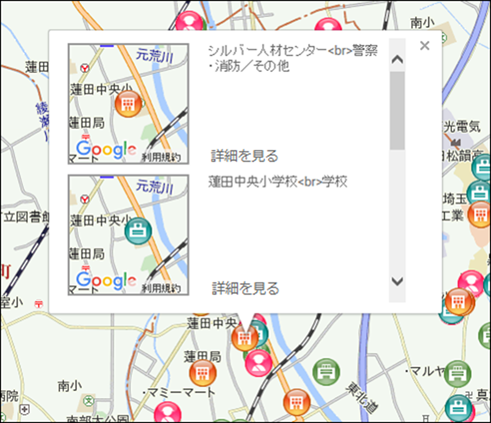Open 詳細を見る link for シルバー人材センター

pos(245,156)
